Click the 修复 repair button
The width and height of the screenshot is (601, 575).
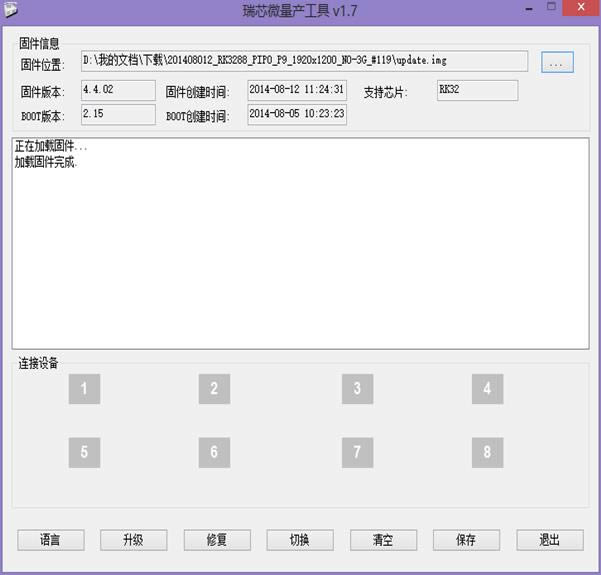point(216,540)
